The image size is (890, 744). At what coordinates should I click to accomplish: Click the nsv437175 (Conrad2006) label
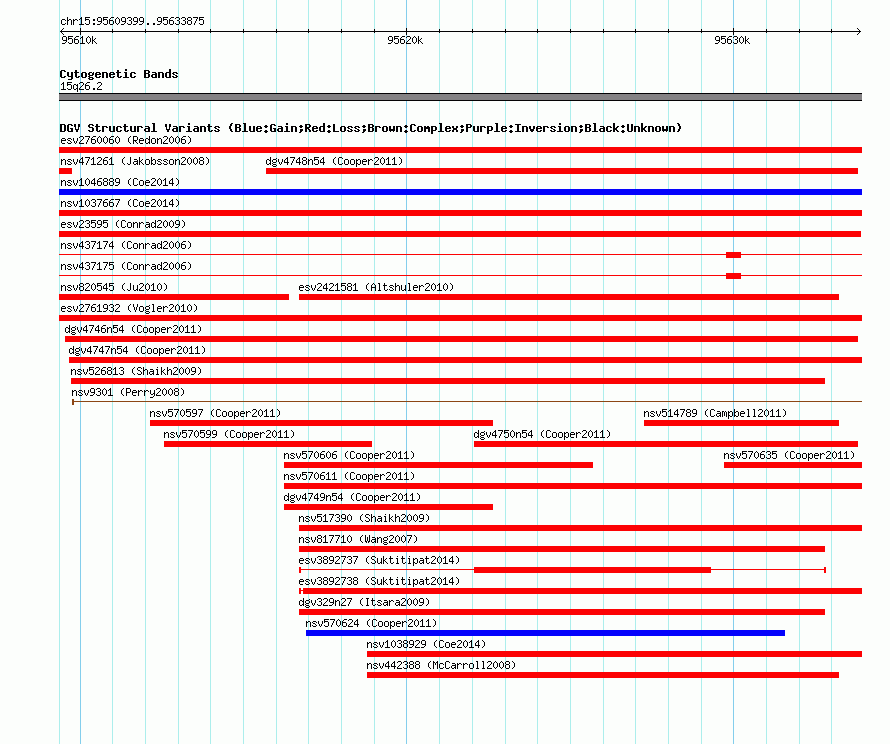pos(126,266)
